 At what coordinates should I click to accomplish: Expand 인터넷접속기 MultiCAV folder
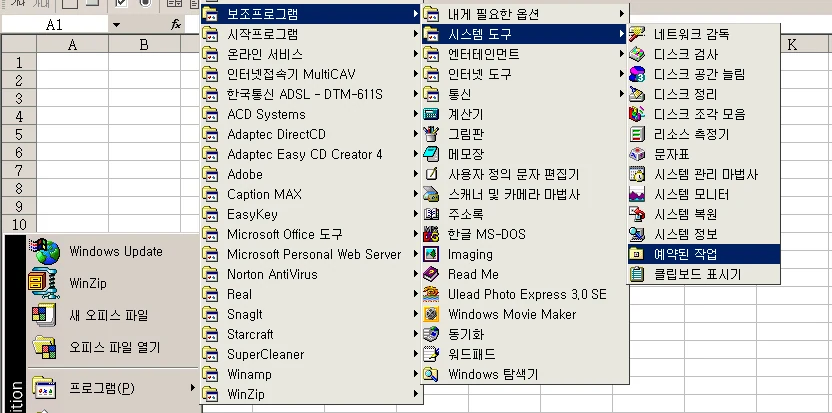pyautogui.click(x=311, y=74)
